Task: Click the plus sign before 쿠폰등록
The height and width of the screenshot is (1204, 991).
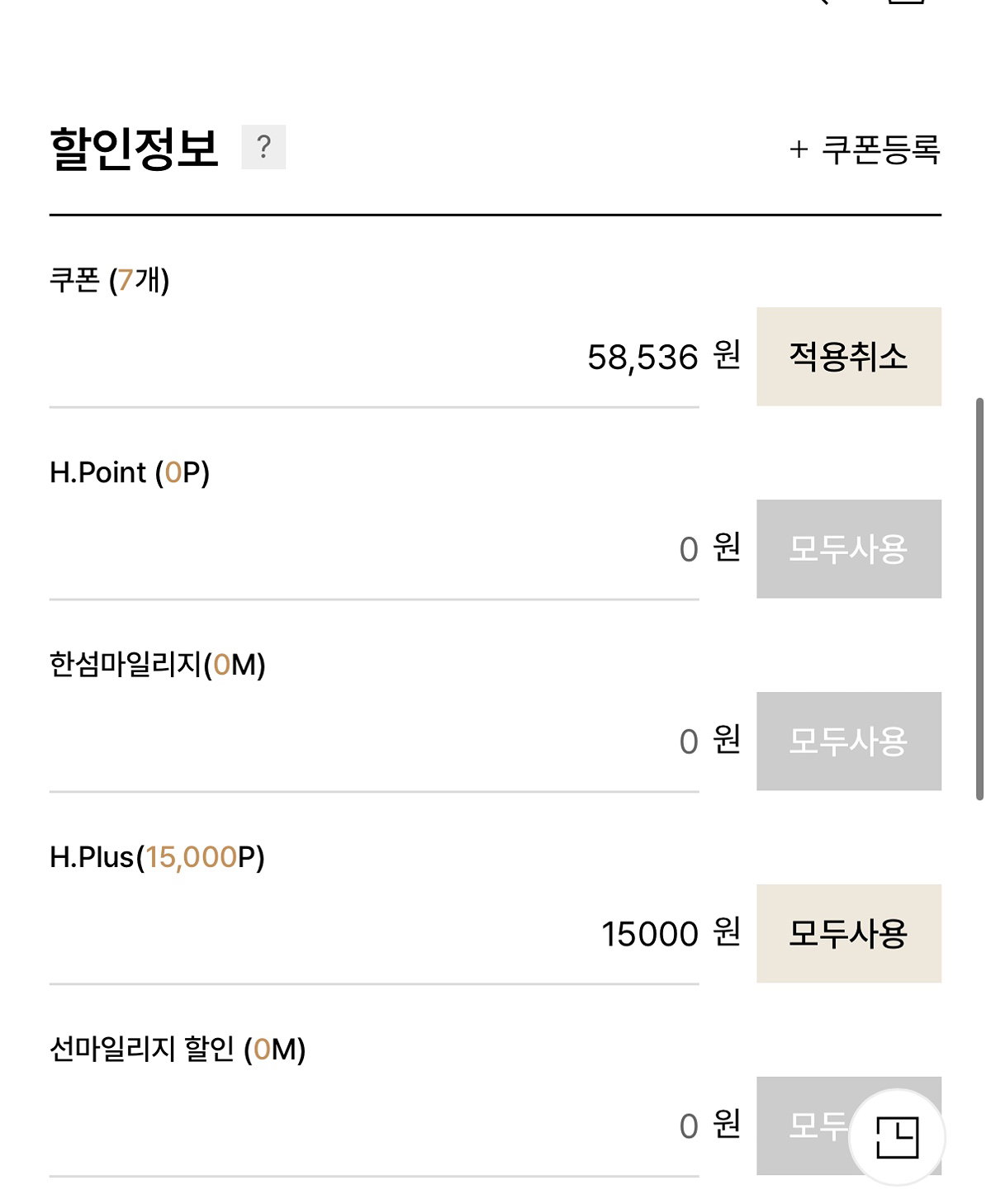Action: [x=798, y=149]
